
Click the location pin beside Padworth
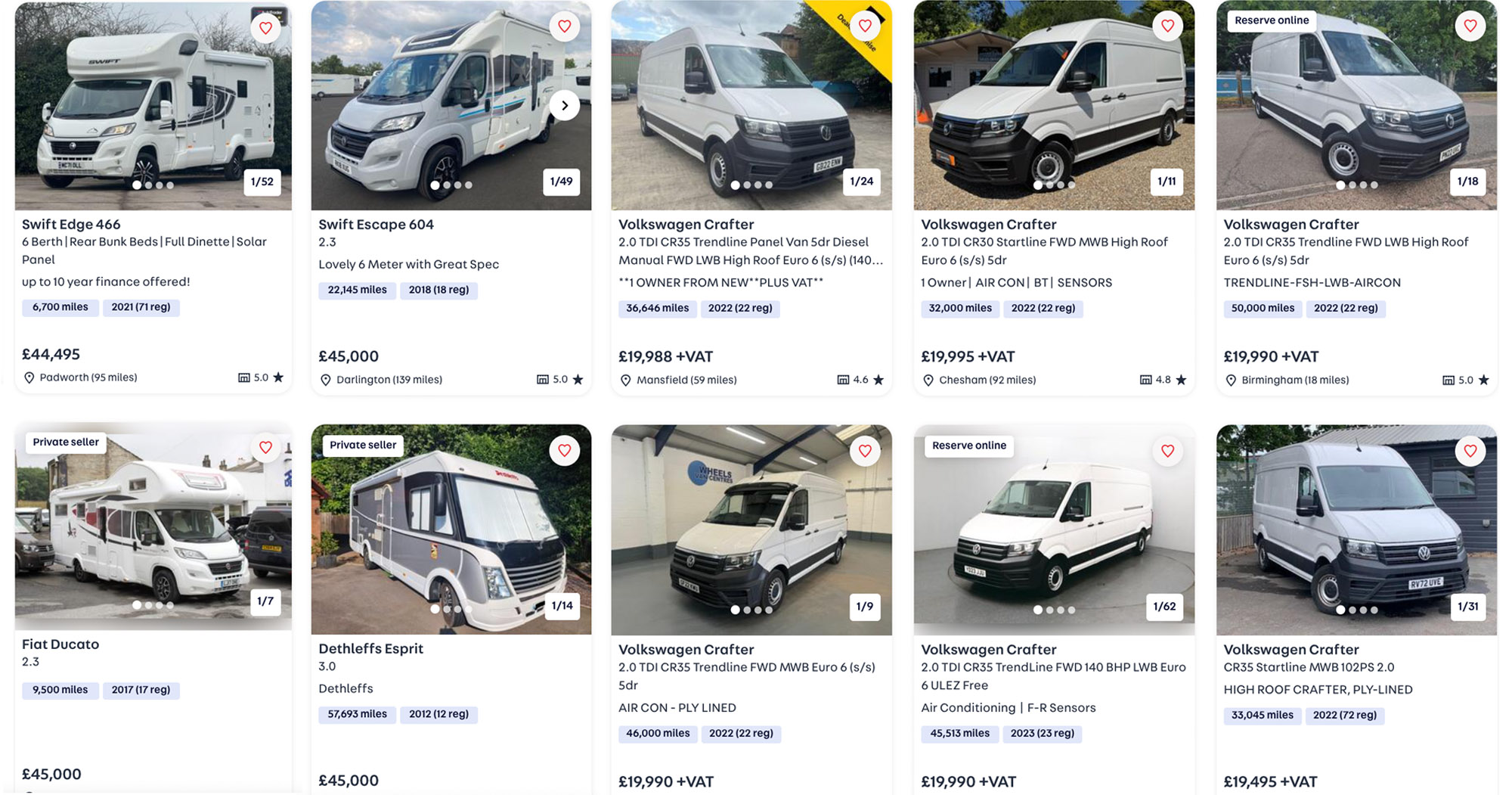click(x=29, y=377)
